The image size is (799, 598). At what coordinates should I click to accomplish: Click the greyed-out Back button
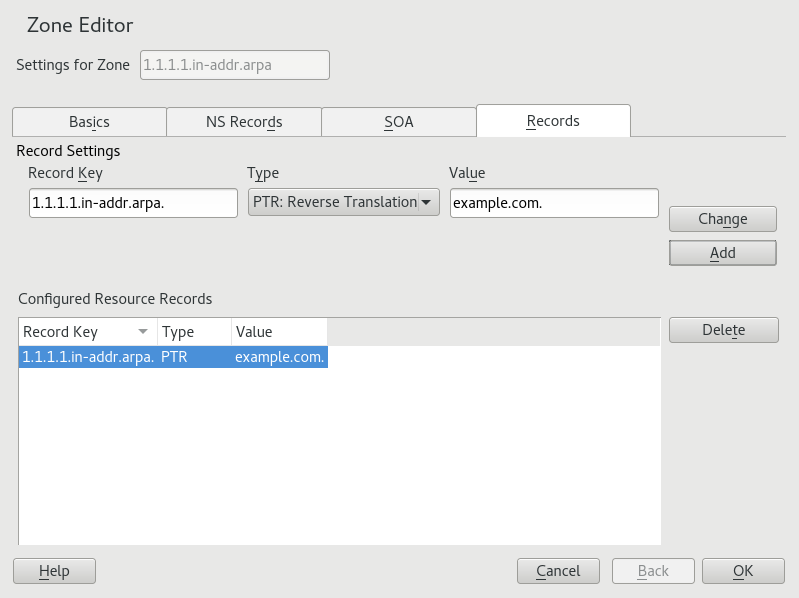pyautogui.click(x=653, y=571)
